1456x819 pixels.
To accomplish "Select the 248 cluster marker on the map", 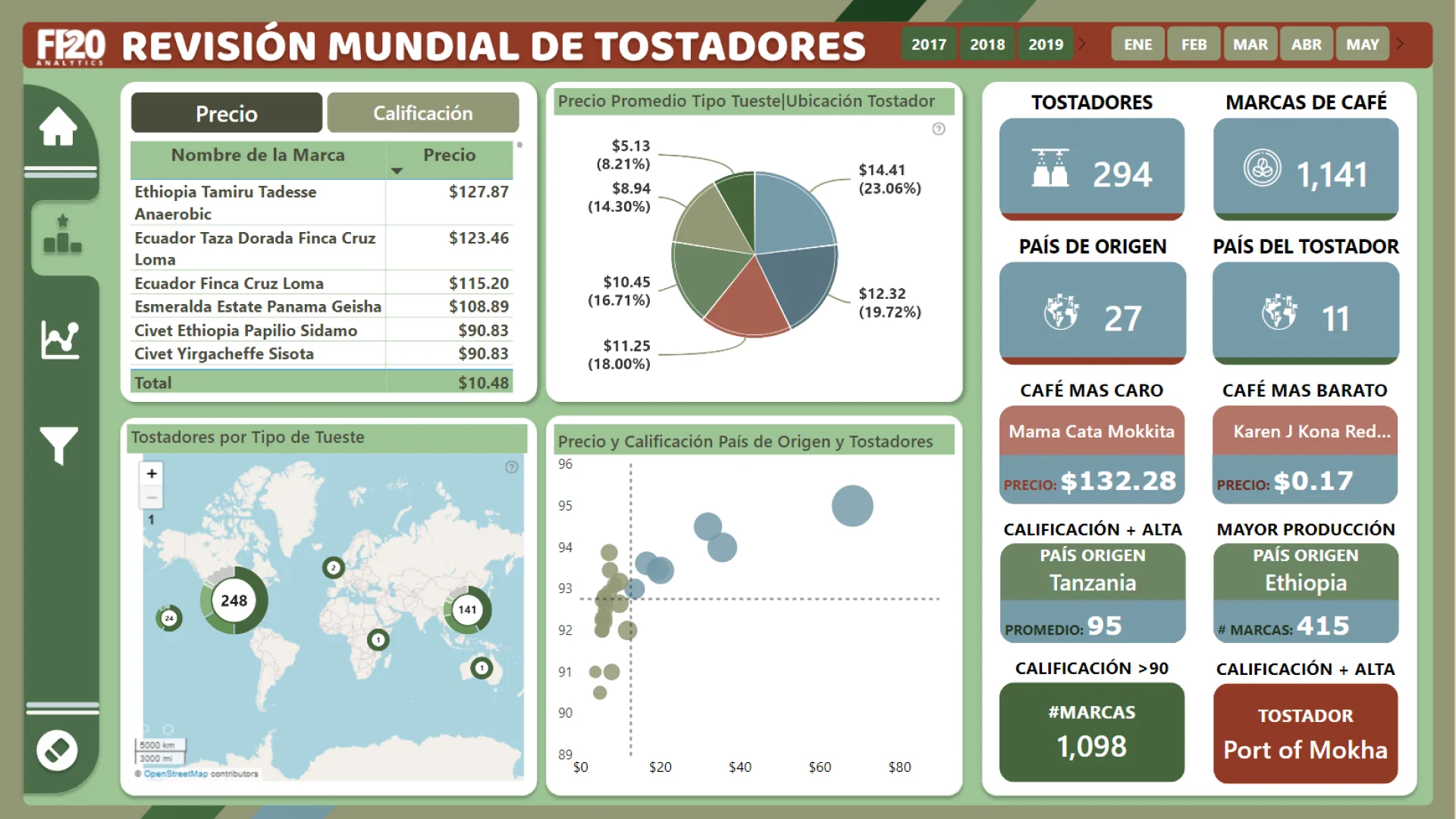I will (x=234, y=601).
